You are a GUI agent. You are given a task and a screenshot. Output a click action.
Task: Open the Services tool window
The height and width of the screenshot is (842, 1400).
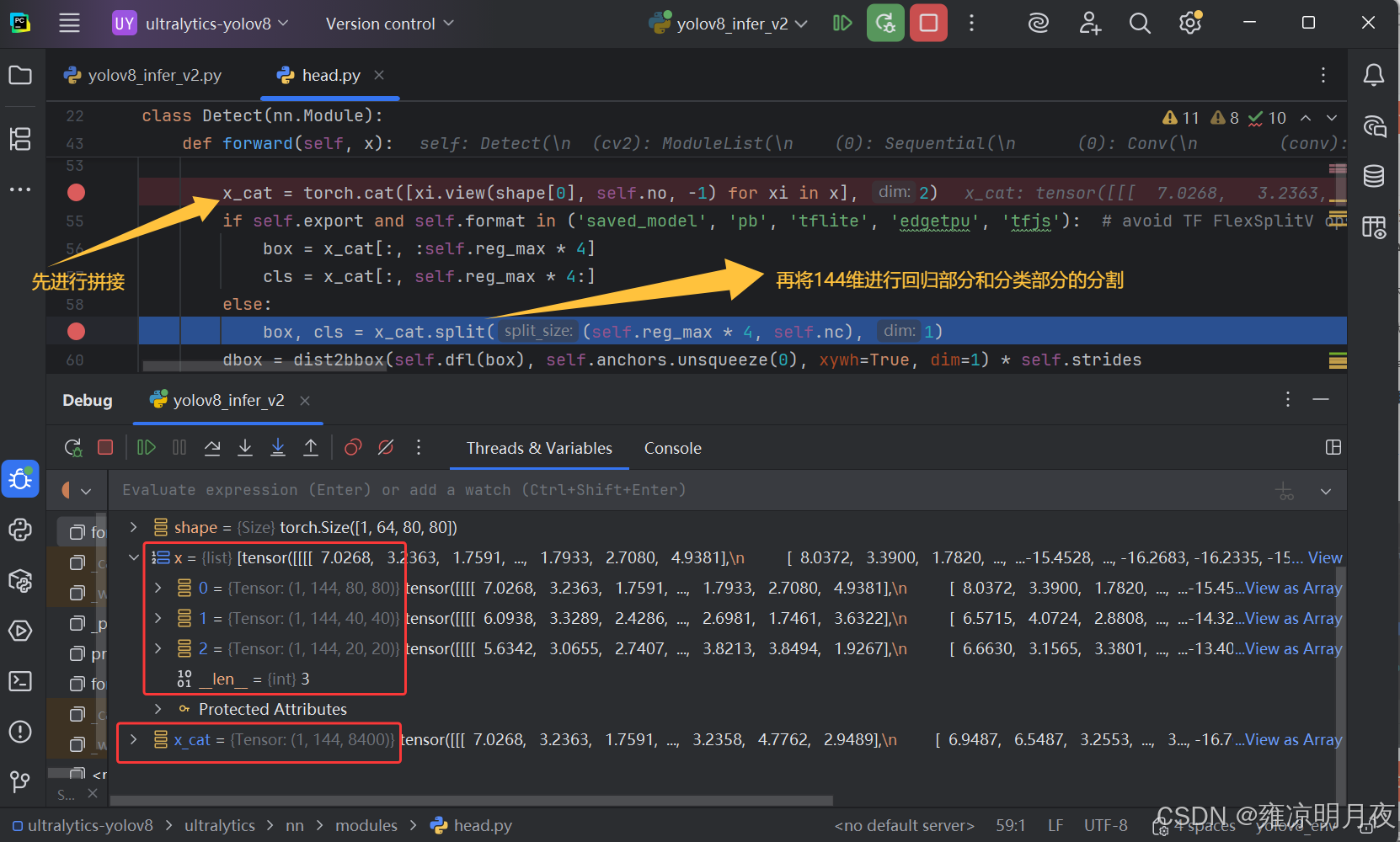20,631
